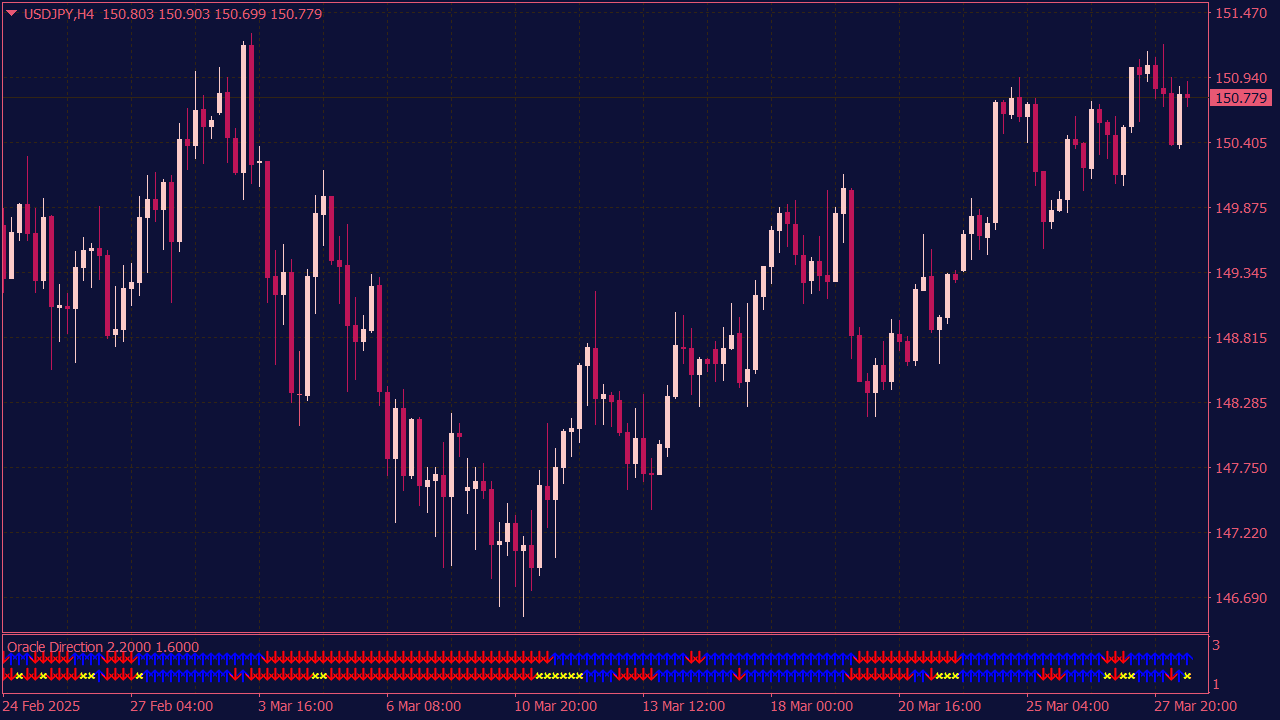Viewport: 1280px width, 720px height.
Task: Click price scale value 147.220
Action: click(x=1240, y=533)
